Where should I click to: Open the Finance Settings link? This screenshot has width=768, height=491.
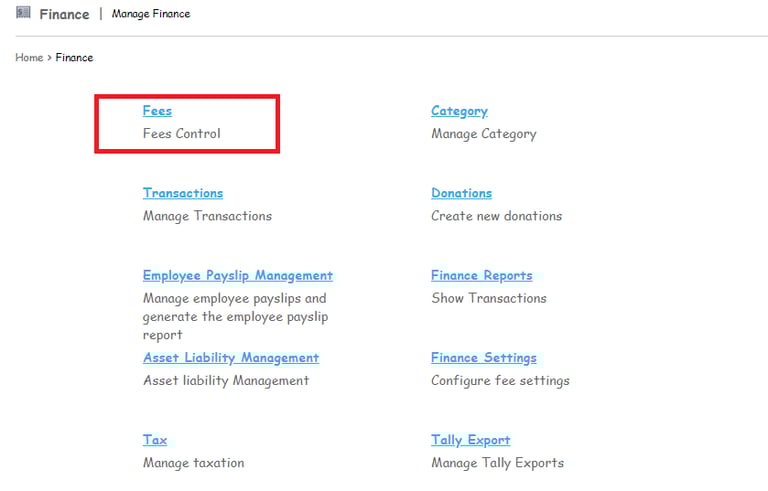click(x=483, y=358)
